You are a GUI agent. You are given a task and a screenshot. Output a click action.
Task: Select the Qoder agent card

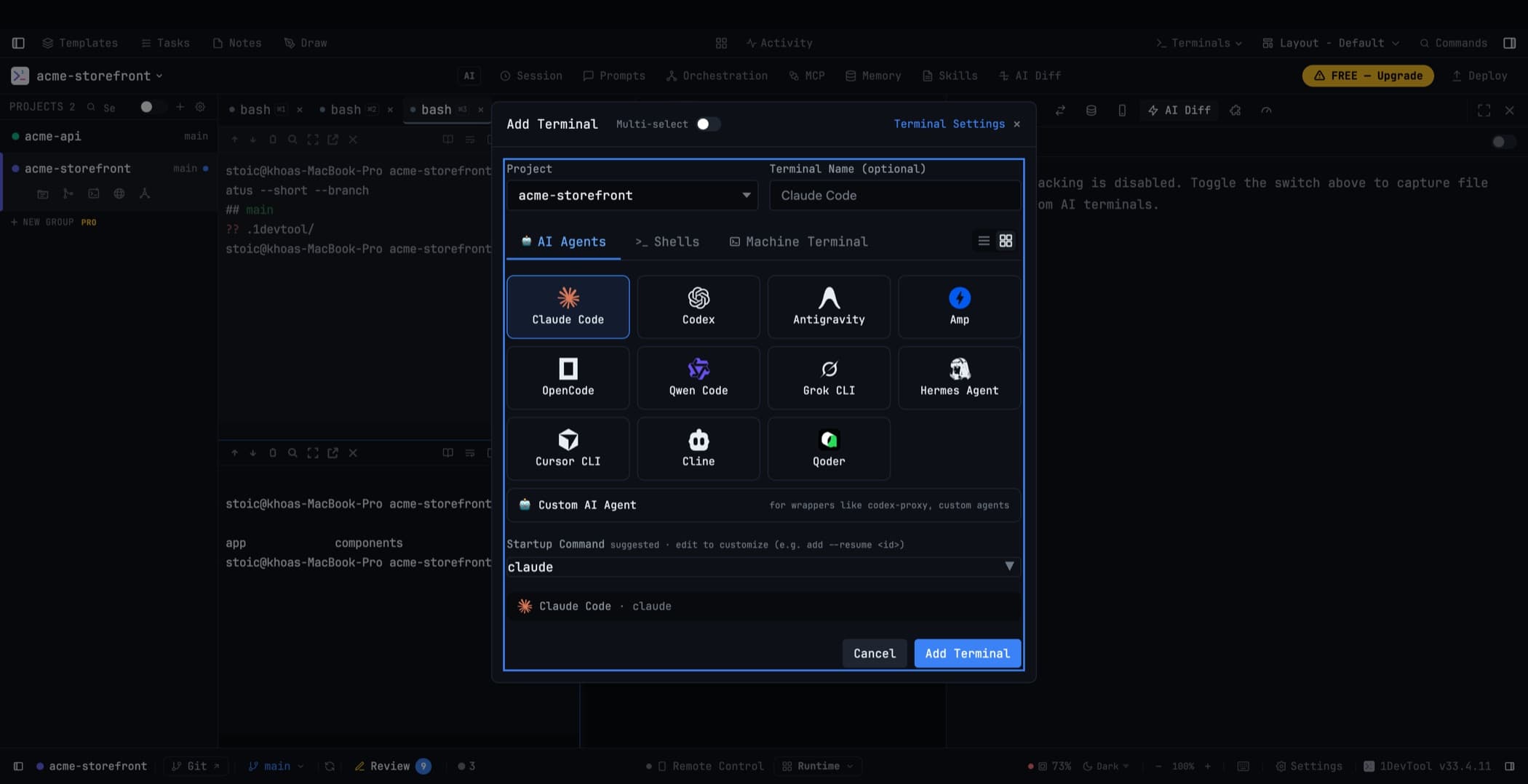click(829, 448)
